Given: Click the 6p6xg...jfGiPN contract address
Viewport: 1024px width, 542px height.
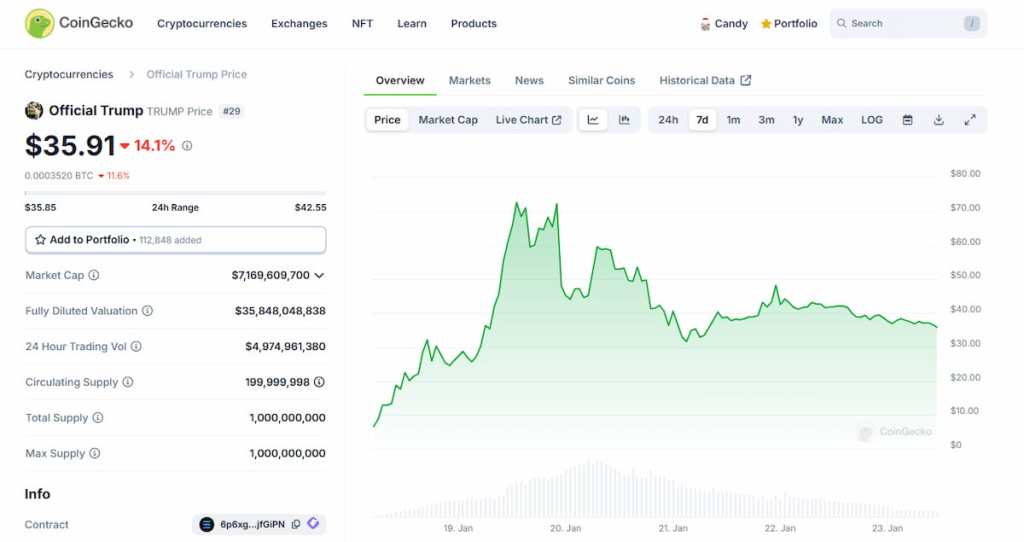Looking at the screenshot, I should [x=252, y=524].
